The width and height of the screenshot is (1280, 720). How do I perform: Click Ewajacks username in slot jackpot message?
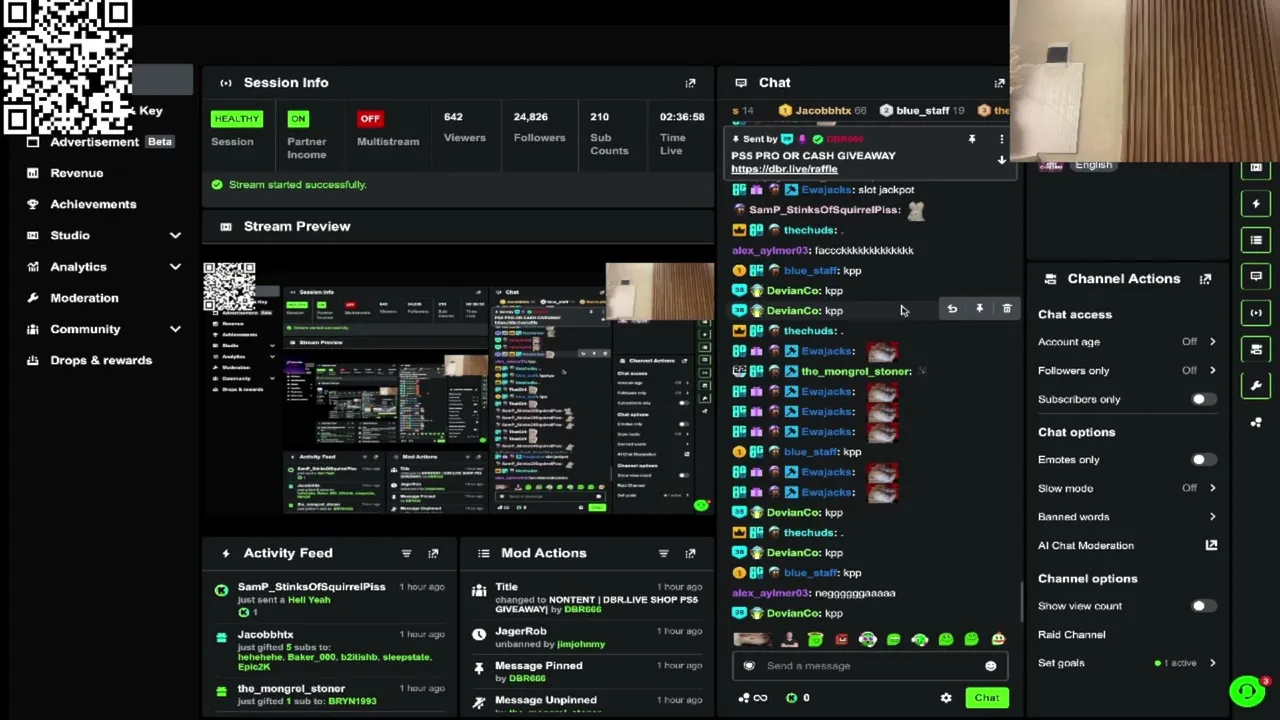click(827, 190)
